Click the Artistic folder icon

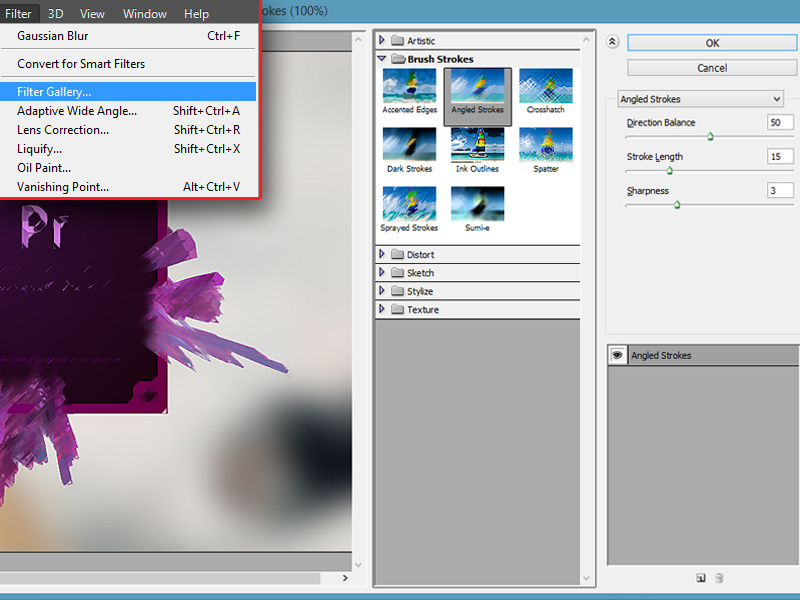click(397, 40)
